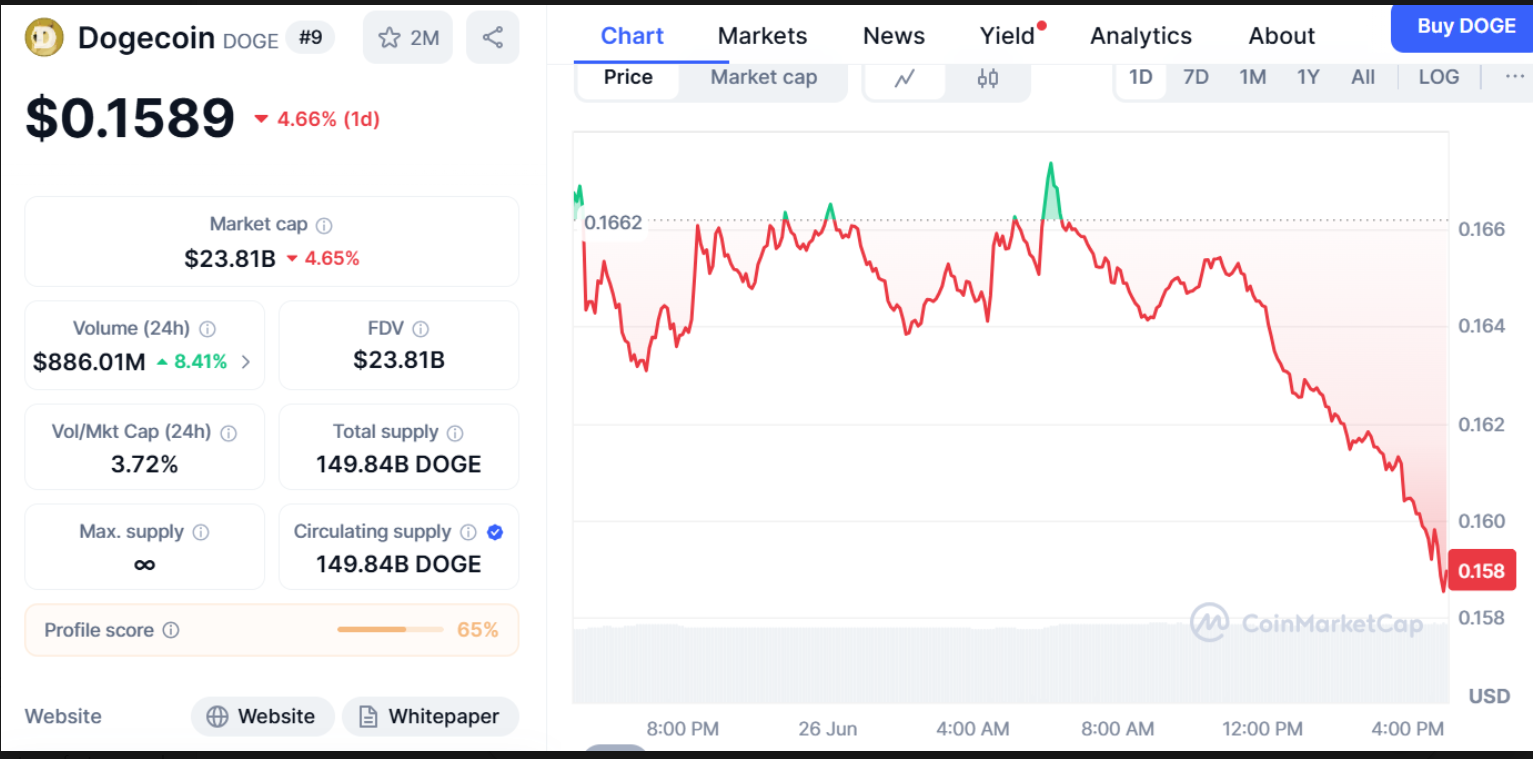Click Profile score info icon
The height and width of the screenshot is (759, 1533).
[171, 630]
